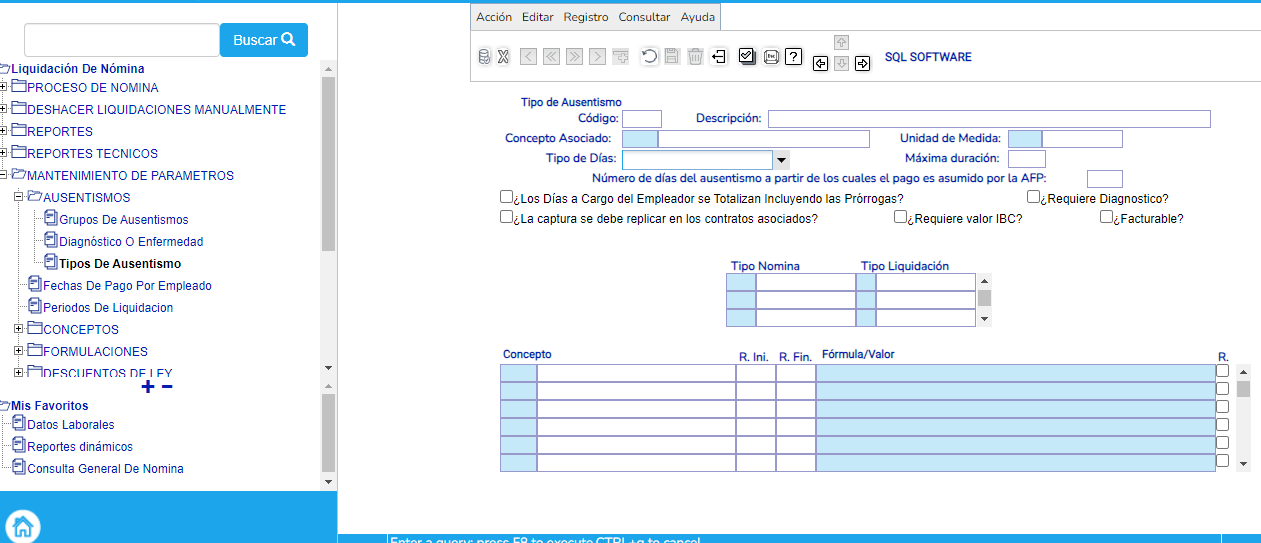
Task: Click the checkmark execute icon
Action: (x=747, y=57)
